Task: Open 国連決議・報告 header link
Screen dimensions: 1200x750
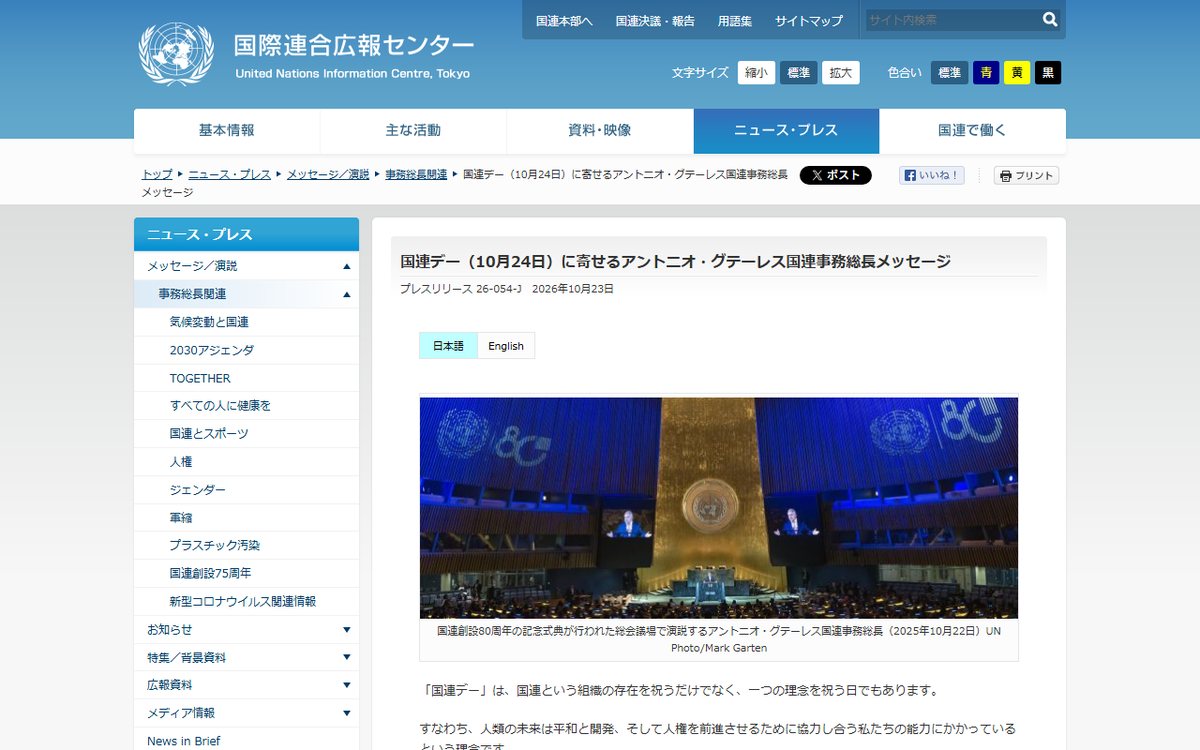Action: pyautogui.click(x=655, y=20)
